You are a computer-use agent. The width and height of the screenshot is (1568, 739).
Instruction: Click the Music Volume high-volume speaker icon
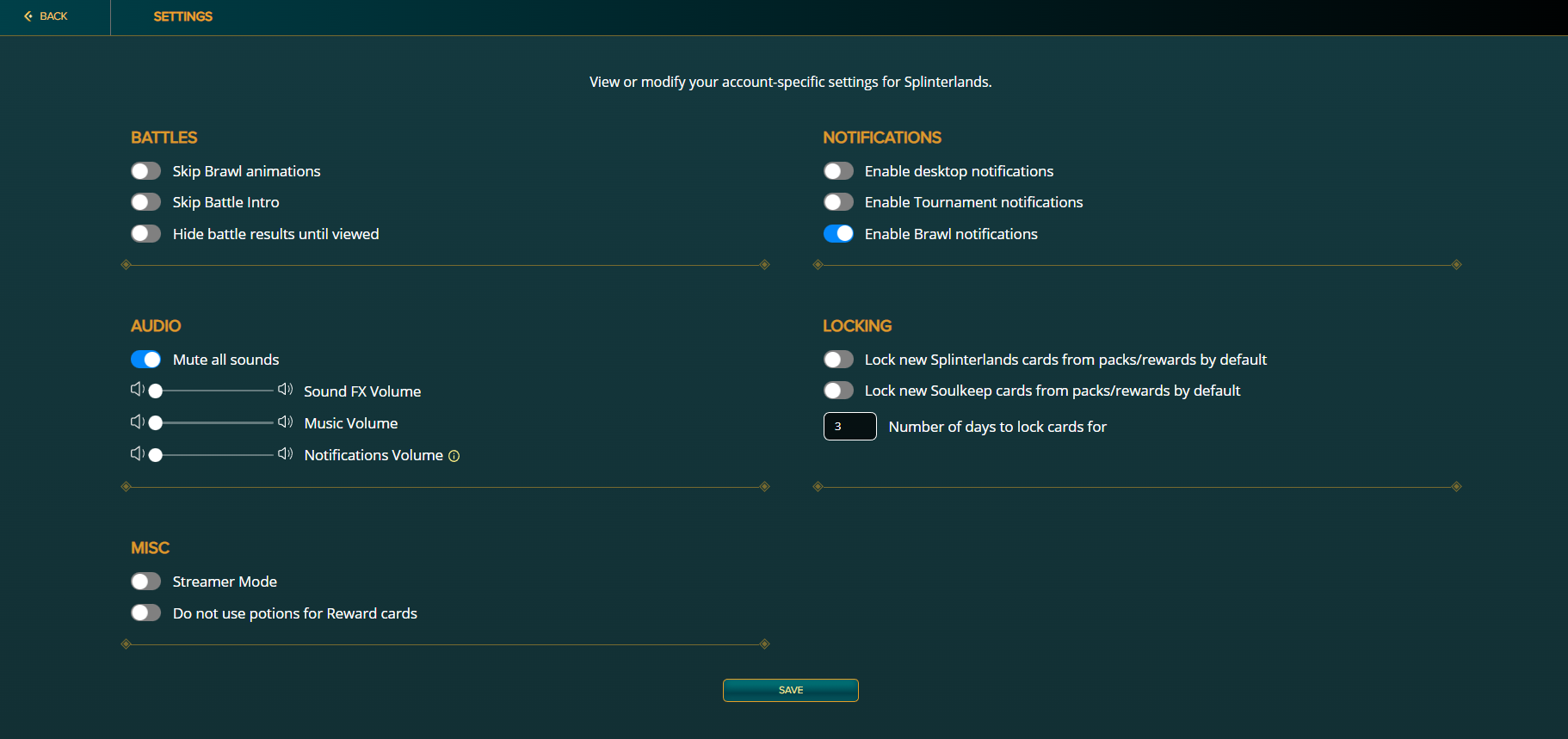point(286,422)
